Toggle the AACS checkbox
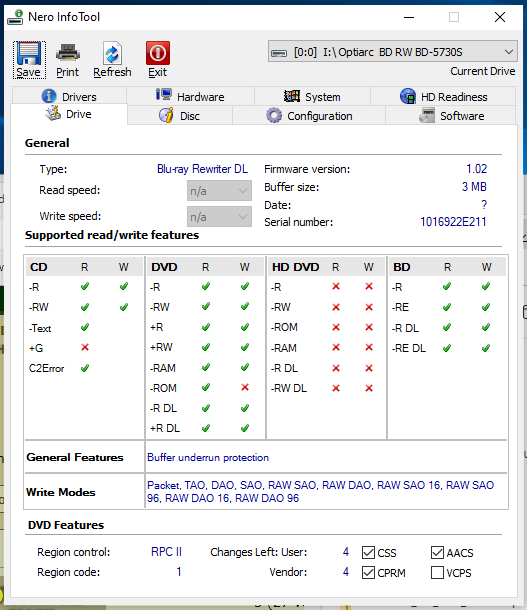The image size is (527, 610). point(437,552)
